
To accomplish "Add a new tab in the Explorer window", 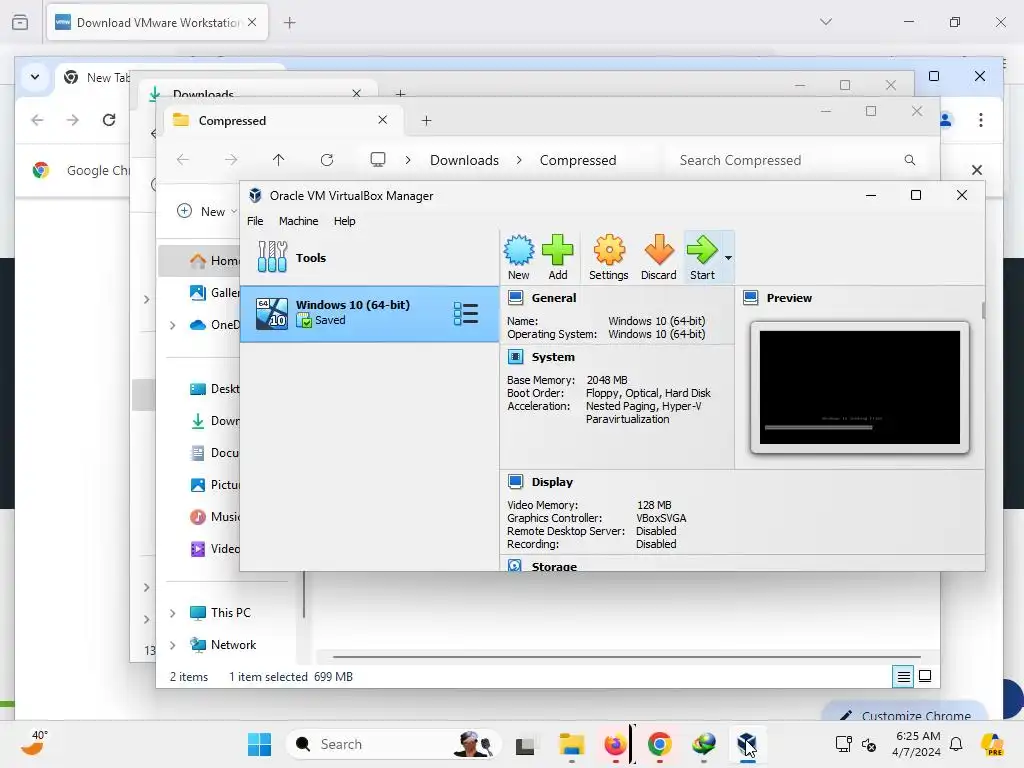I will pos(426,121).
